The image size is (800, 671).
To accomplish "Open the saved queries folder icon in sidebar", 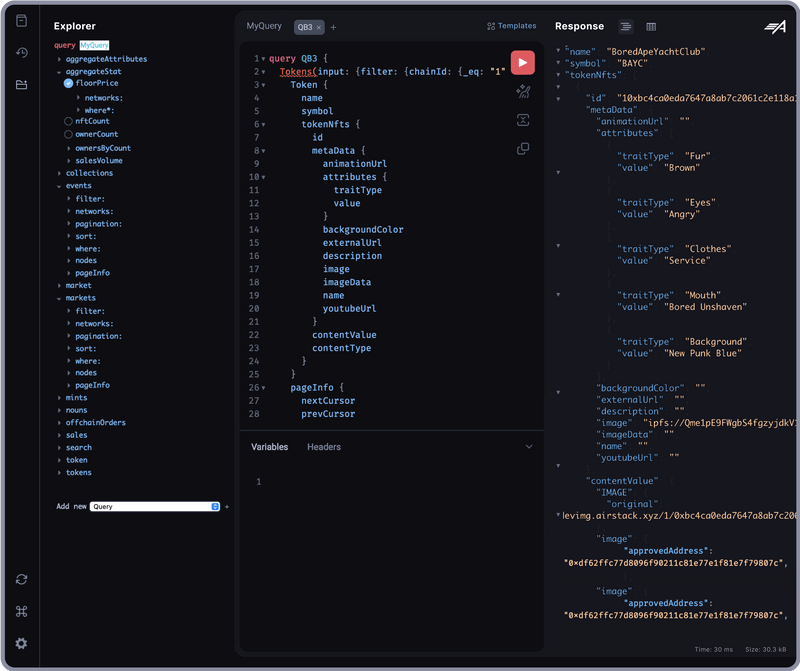I will tap(21, 86).
